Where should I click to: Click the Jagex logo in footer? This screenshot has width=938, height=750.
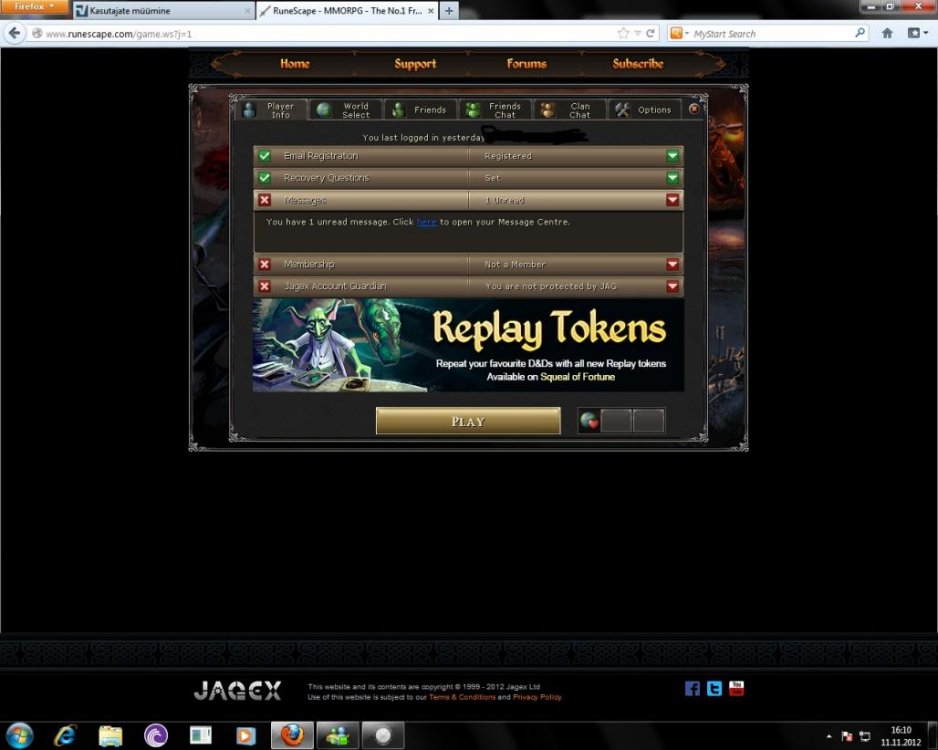237,691
